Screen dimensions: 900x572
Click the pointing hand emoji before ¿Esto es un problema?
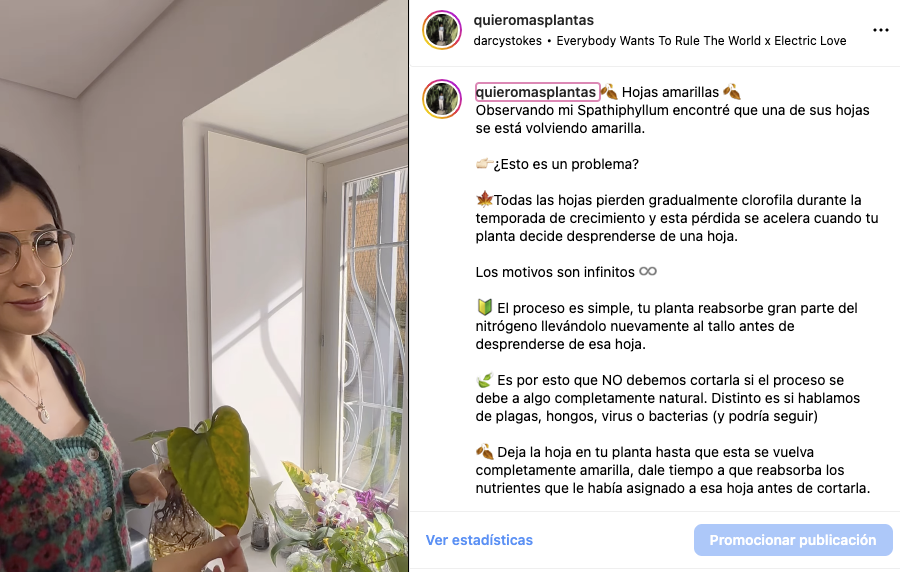[484, 164]
